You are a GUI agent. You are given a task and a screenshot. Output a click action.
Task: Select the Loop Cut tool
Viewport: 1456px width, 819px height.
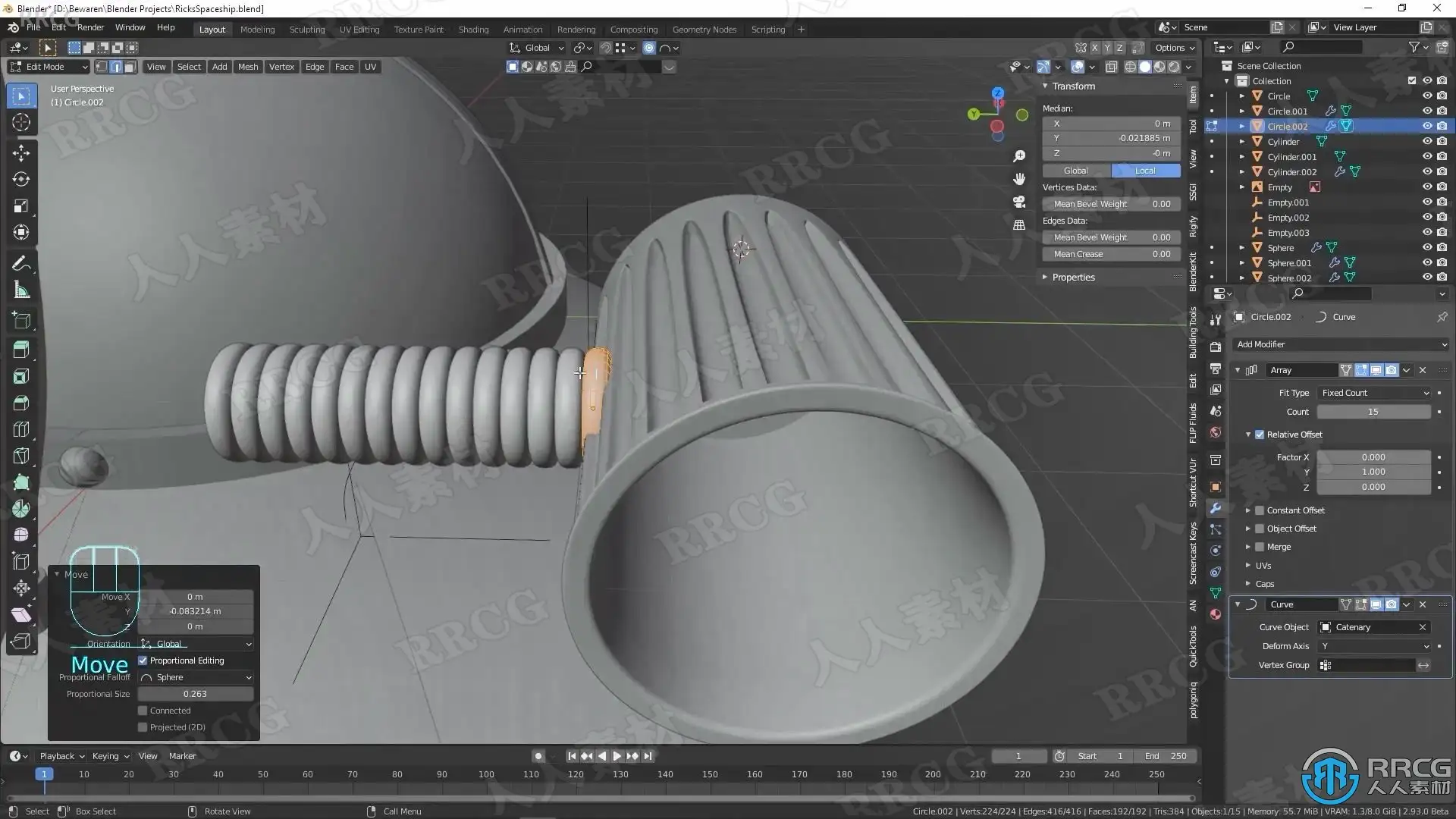tap(21, 429)
